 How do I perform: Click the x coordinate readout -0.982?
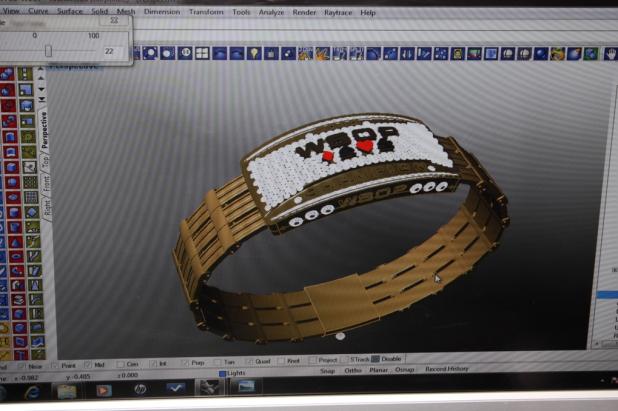(24, 378)
